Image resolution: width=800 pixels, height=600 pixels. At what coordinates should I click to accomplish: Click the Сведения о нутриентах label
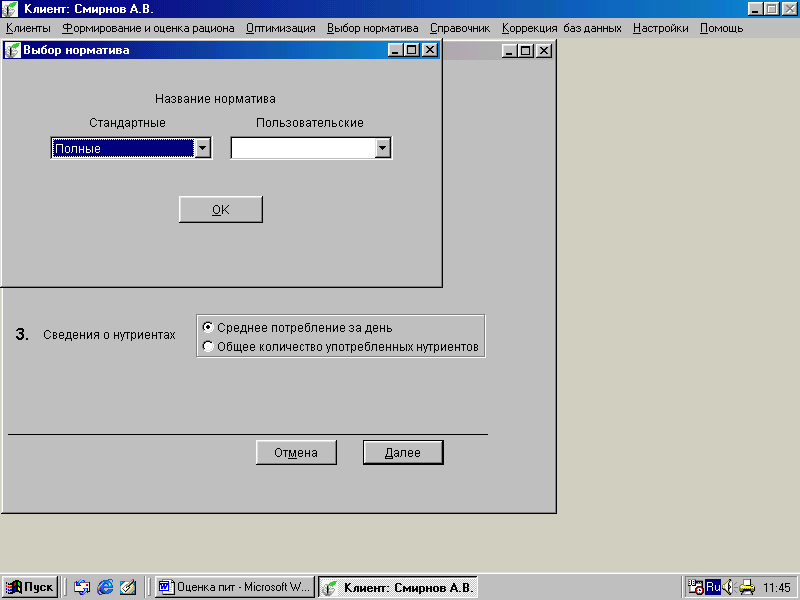pos(109,335)
